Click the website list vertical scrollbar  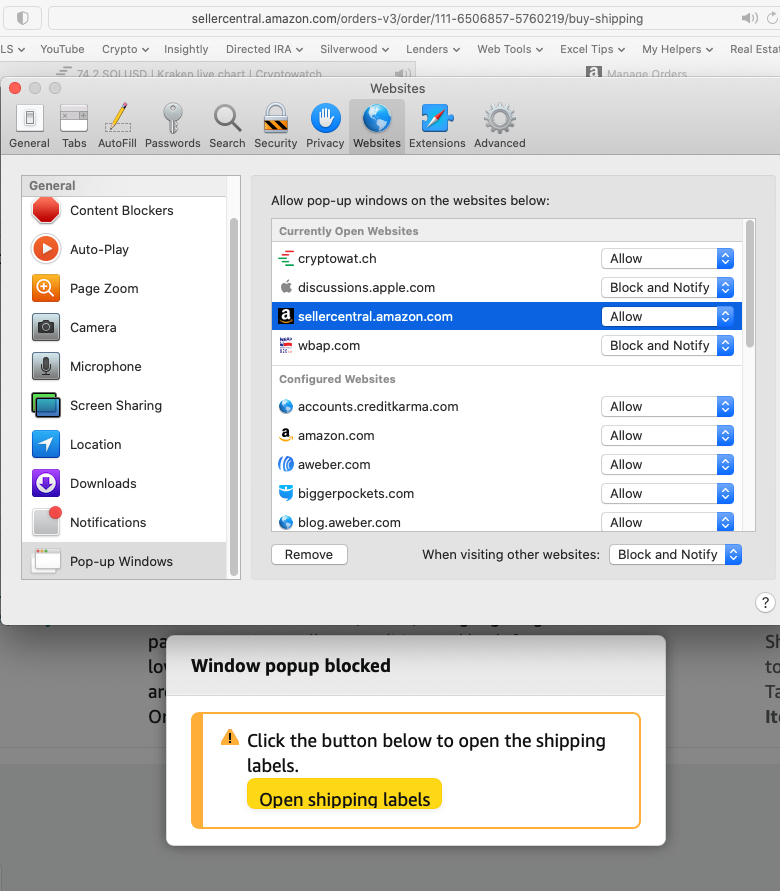(x=750, y=284)
